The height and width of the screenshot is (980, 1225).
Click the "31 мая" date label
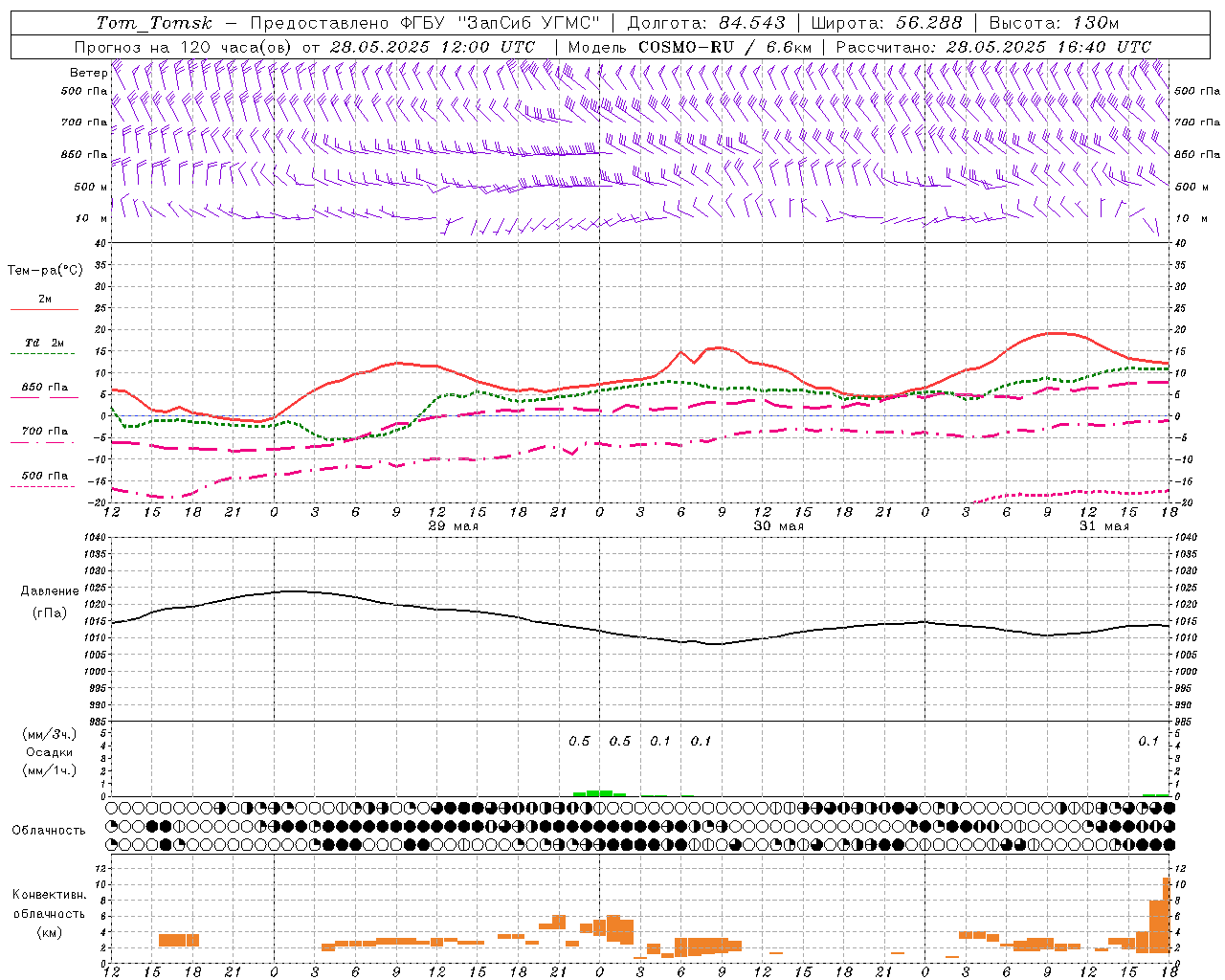(x=1103, y=526)
